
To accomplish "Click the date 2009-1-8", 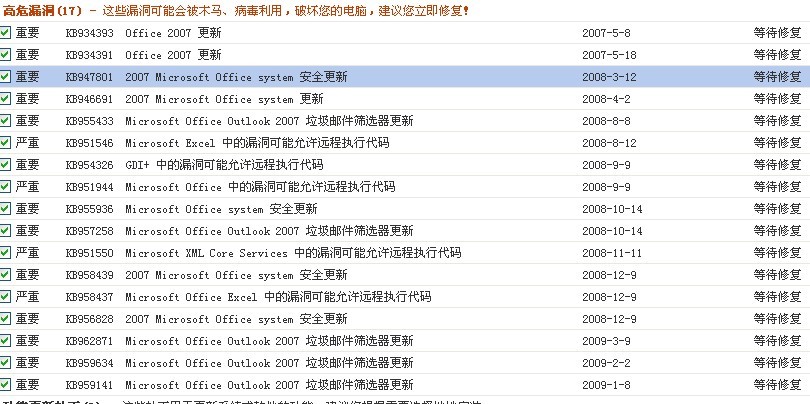I will click(606, 385).
